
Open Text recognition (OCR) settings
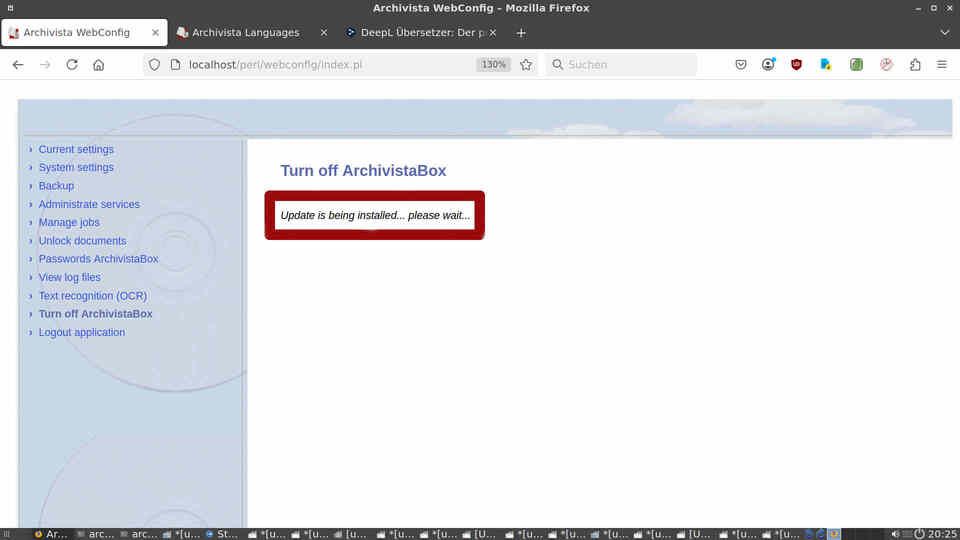tap(92, 296)
